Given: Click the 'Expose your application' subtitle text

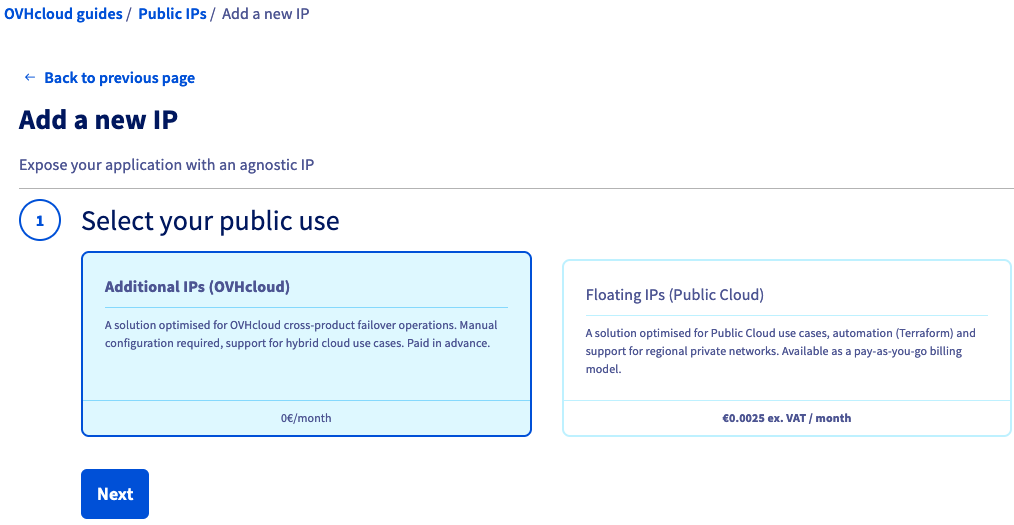Looking at the screenshot, I should point(167,165).
